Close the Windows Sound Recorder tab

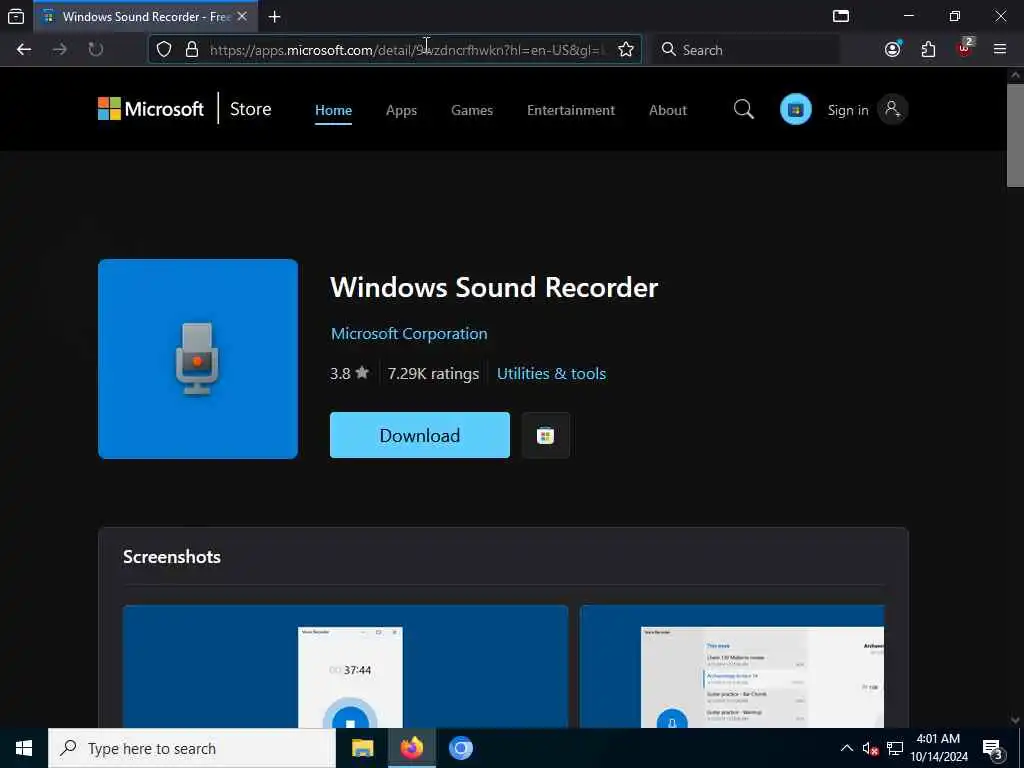pyautogui.click(x=242, y=16)
